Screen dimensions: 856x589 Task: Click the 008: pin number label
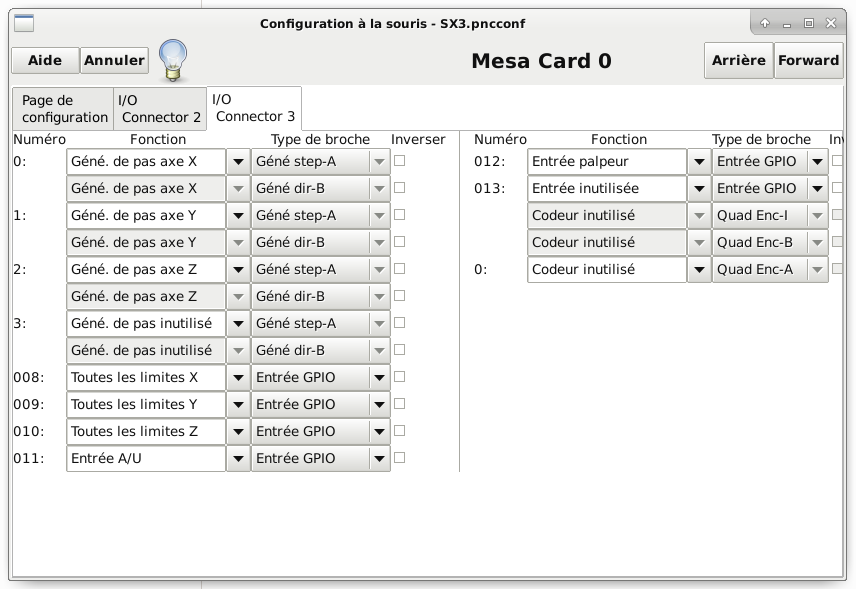[29, 377]
